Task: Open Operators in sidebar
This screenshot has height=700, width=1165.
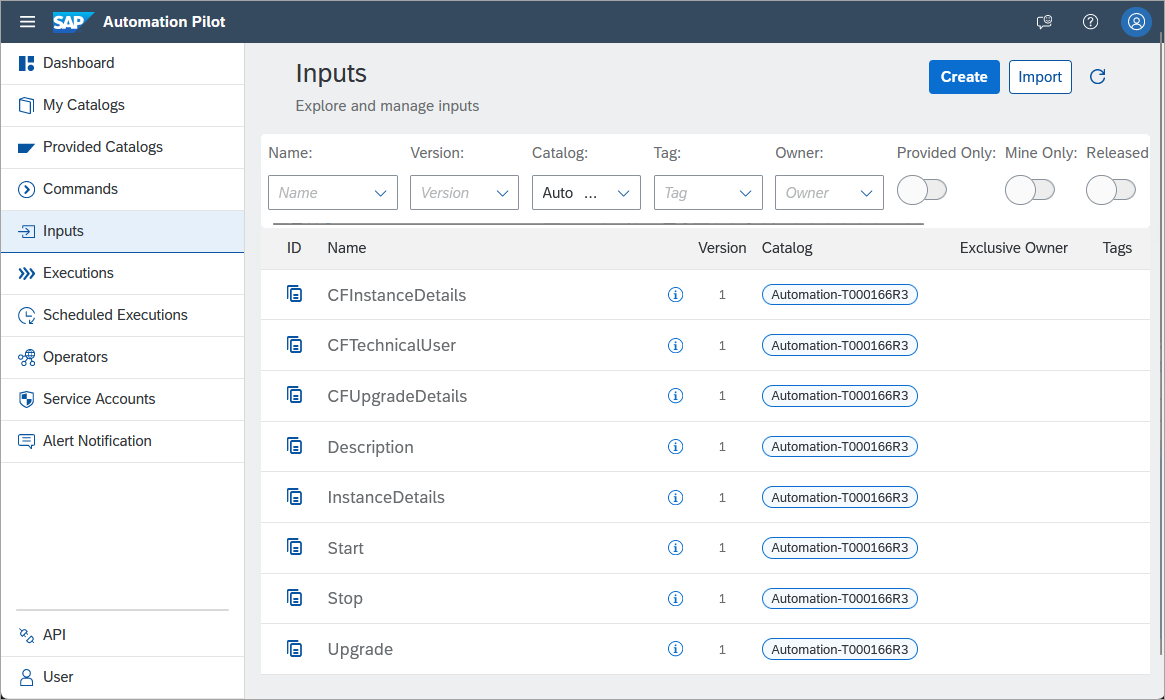Action: point(123,357)
